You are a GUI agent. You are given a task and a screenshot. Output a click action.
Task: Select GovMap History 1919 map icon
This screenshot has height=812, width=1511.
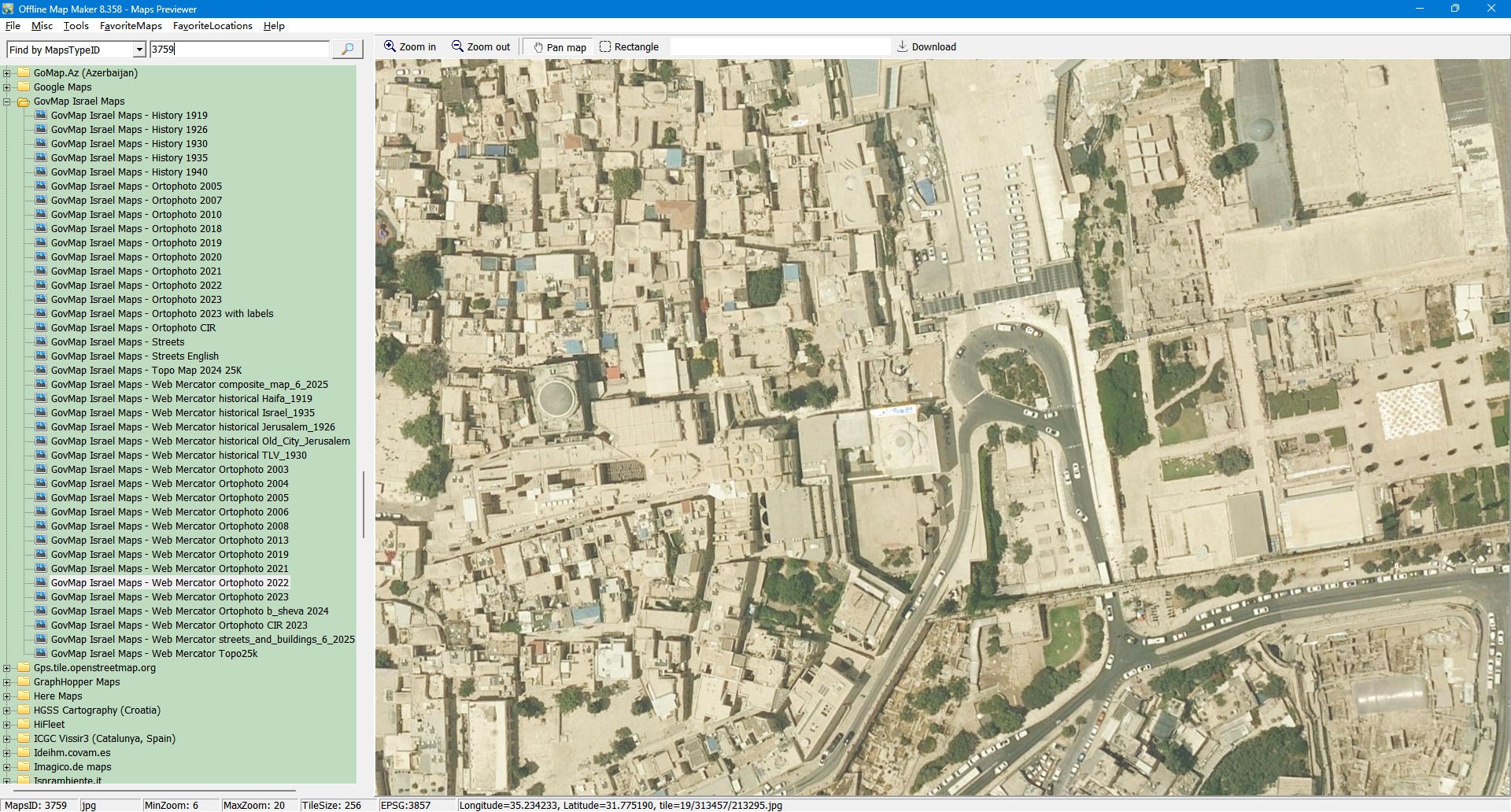(42, 116)
